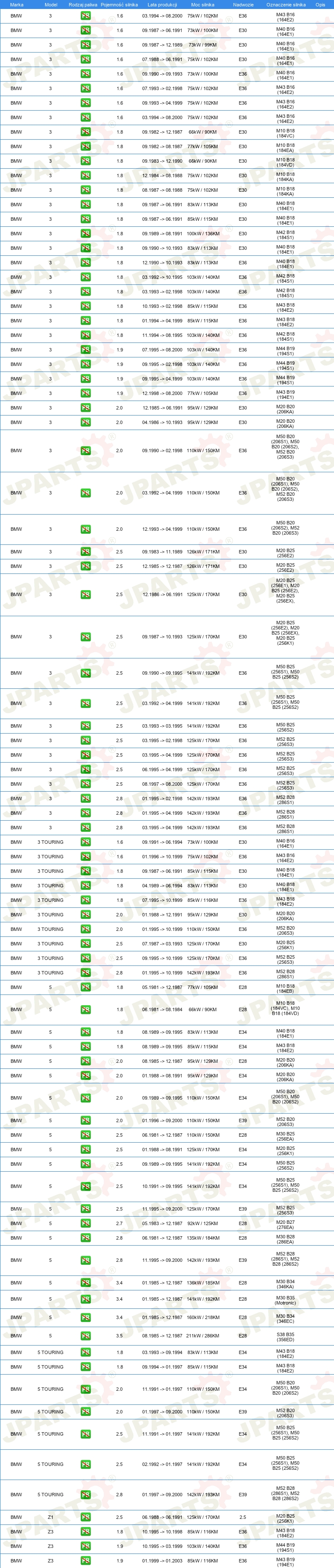Click the Z1 model cell

pos(50,1517)
